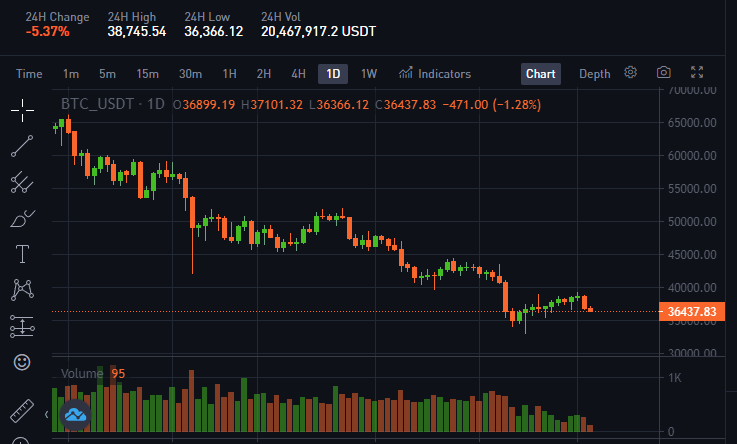Screen dimensions: 737x444
Task: Set the interval to 1W
Action: point(369,74)
